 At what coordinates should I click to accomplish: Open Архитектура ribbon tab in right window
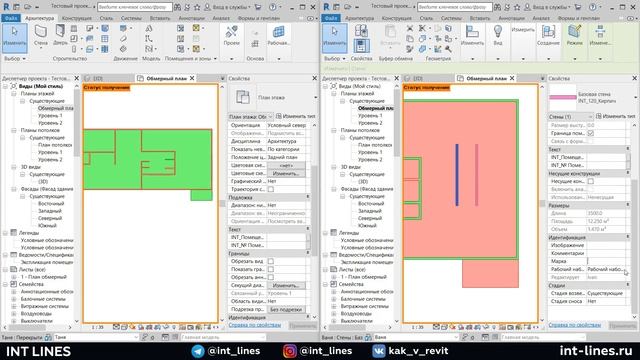359,18
